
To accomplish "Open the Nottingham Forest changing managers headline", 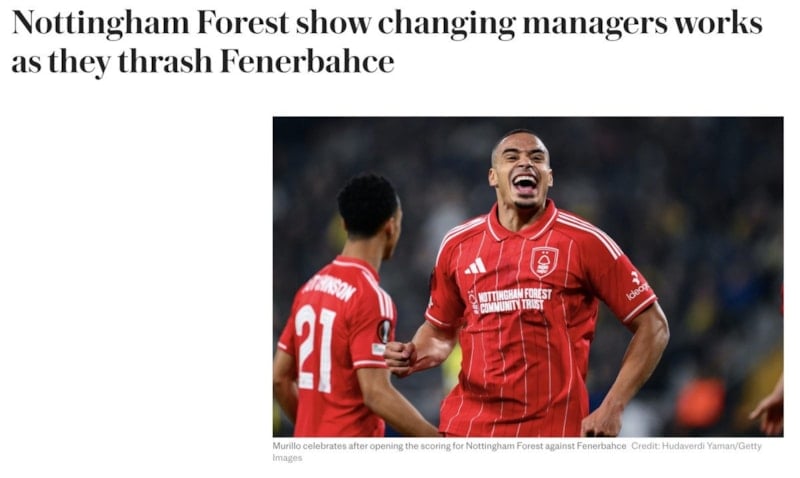I will point(387,42).
